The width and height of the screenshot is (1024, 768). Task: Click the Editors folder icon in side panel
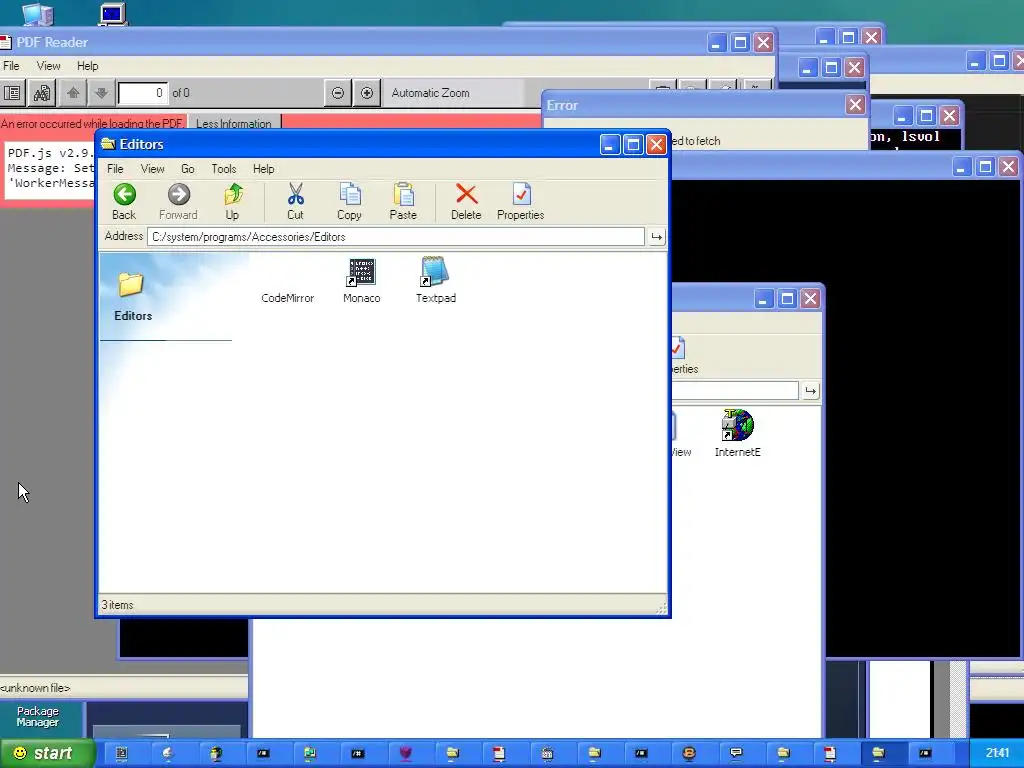coord(131,285)
